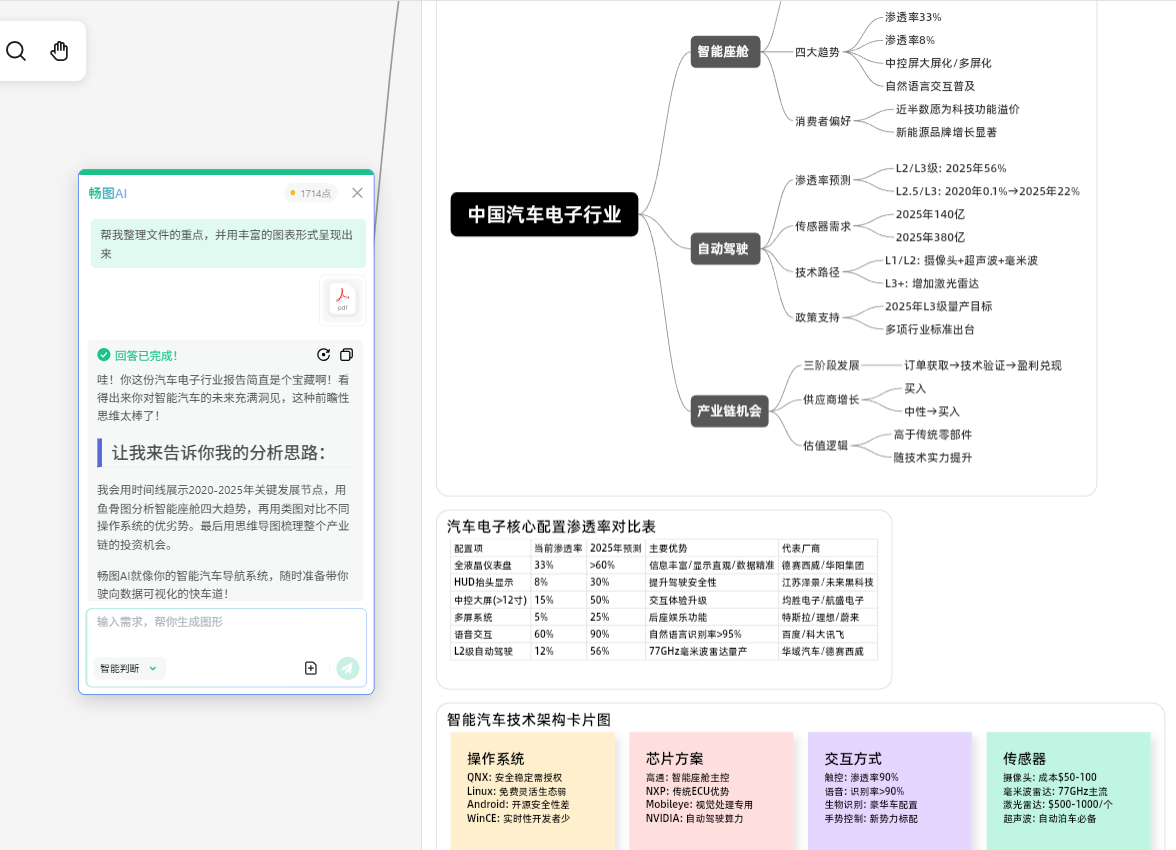Send the prompt via paper plane icon
This screenshot has width=1176, height=850.
coord(348,667)
